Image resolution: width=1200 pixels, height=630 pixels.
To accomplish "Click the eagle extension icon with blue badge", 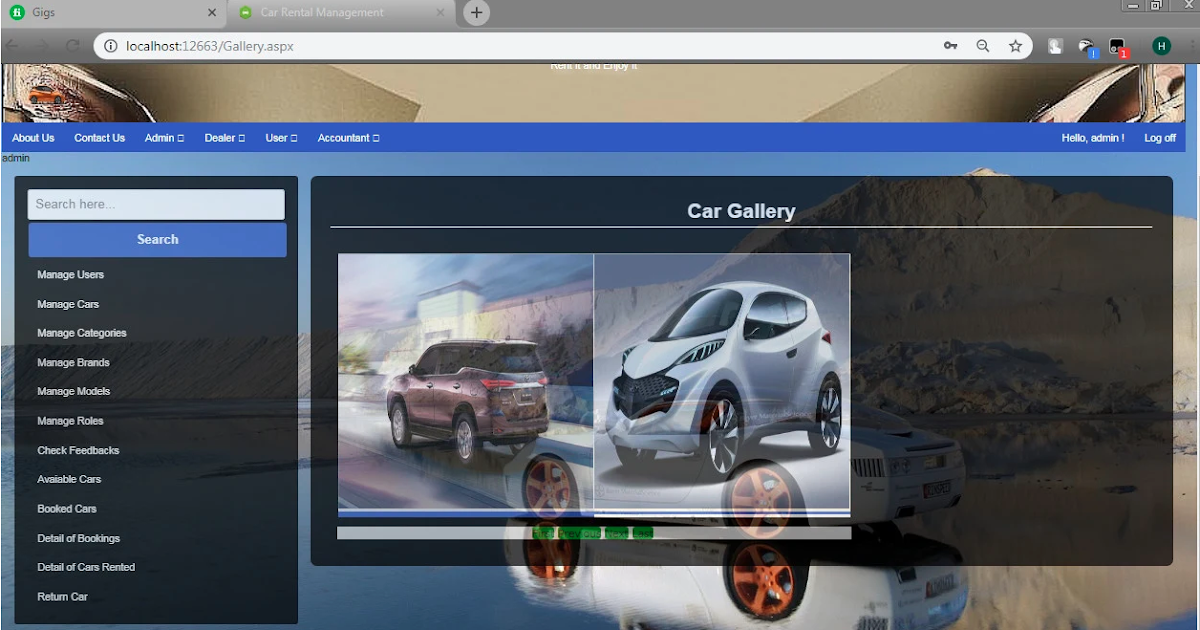I will point(1085,45).
